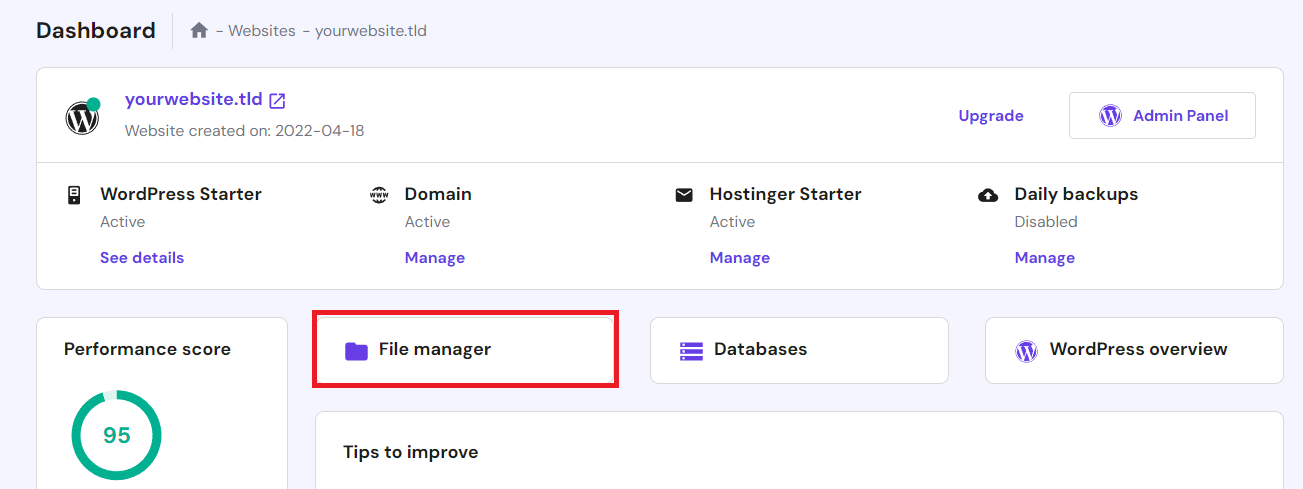Click the Upgrade link
The width and height of the screenshot is (1303, 489).
click(x=990, y=116)
